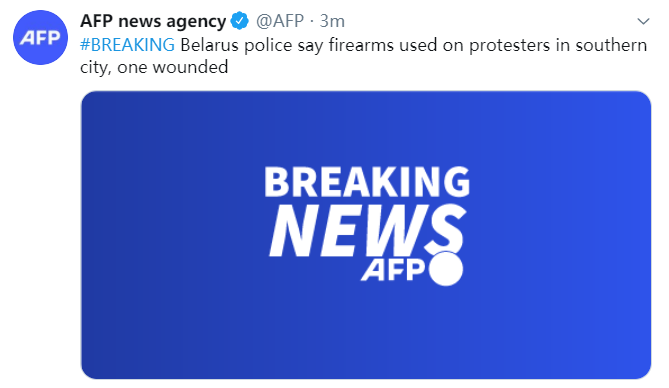Visit the AFP news agency display name
Image resolution: width=669 pixels, height=388 pixels.
[x=153, y=21]
